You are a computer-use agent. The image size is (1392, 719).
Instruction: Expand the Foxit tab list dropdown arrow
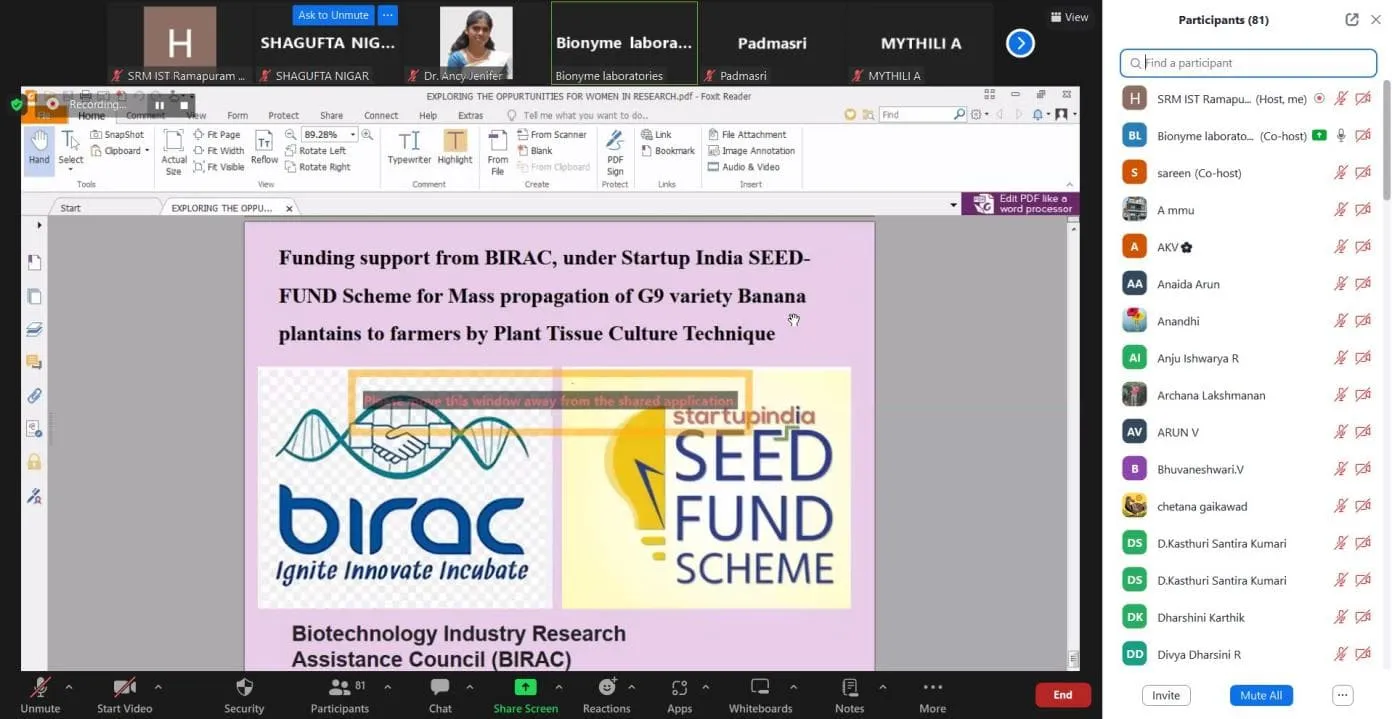[954, 205]
